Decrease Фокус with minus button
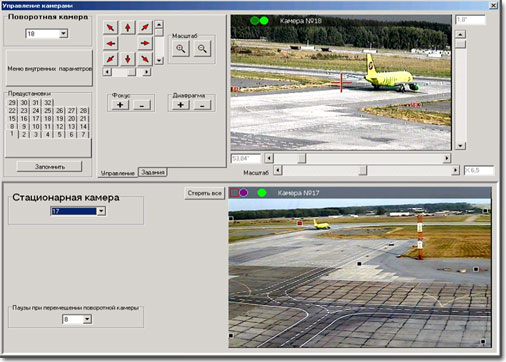This screenshot has height=362, width=506. coord(142,105)
